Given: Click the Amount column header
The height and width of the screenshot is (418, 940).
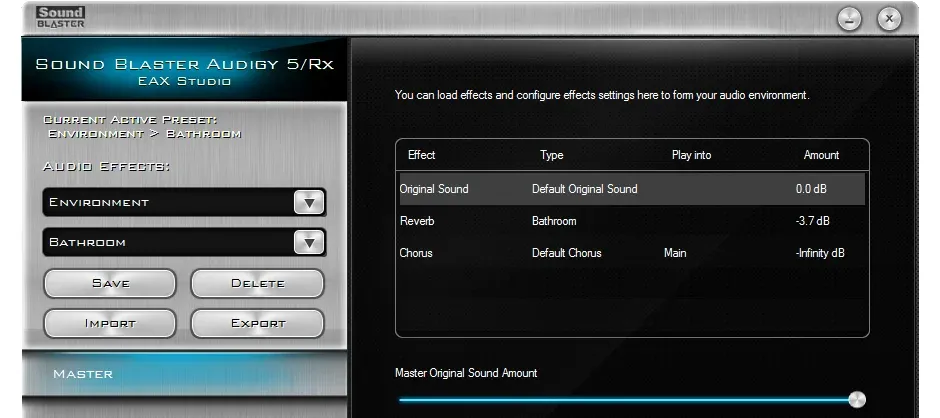Looking at the screenshot, I should (821, 155).
